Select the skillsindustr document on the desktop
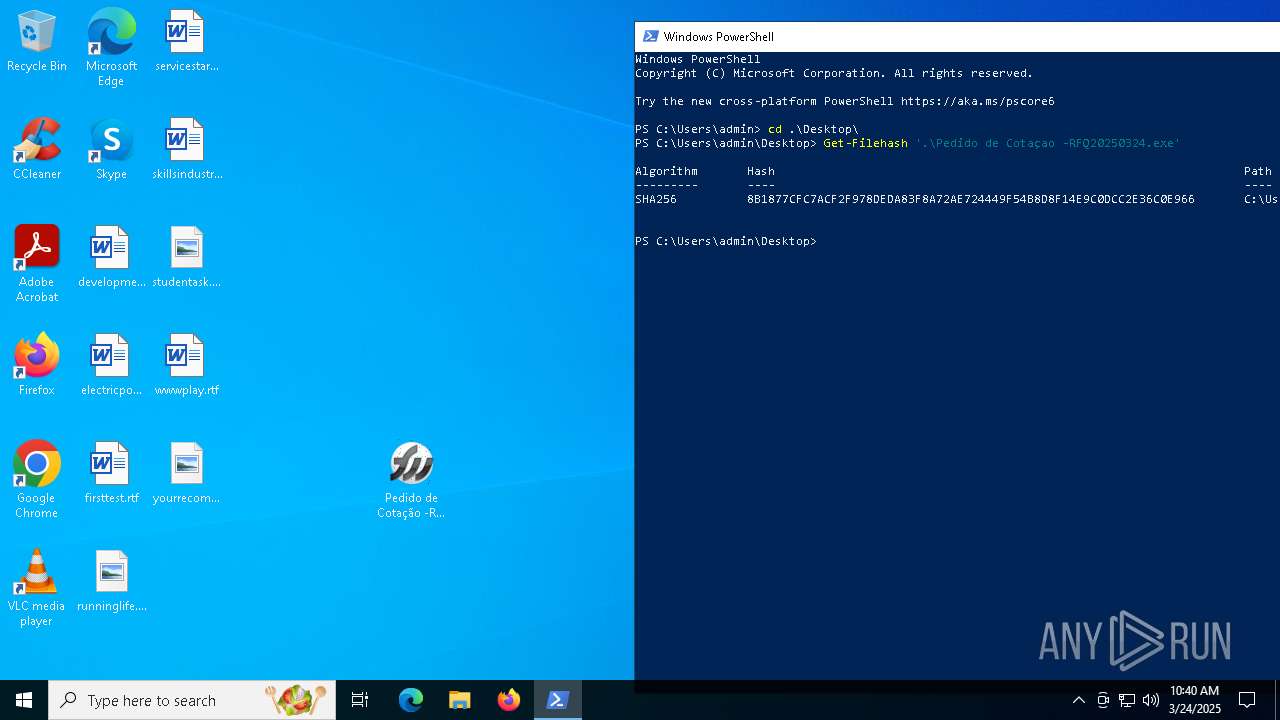Screen dimensions: 1280x720 pos(186,150)
